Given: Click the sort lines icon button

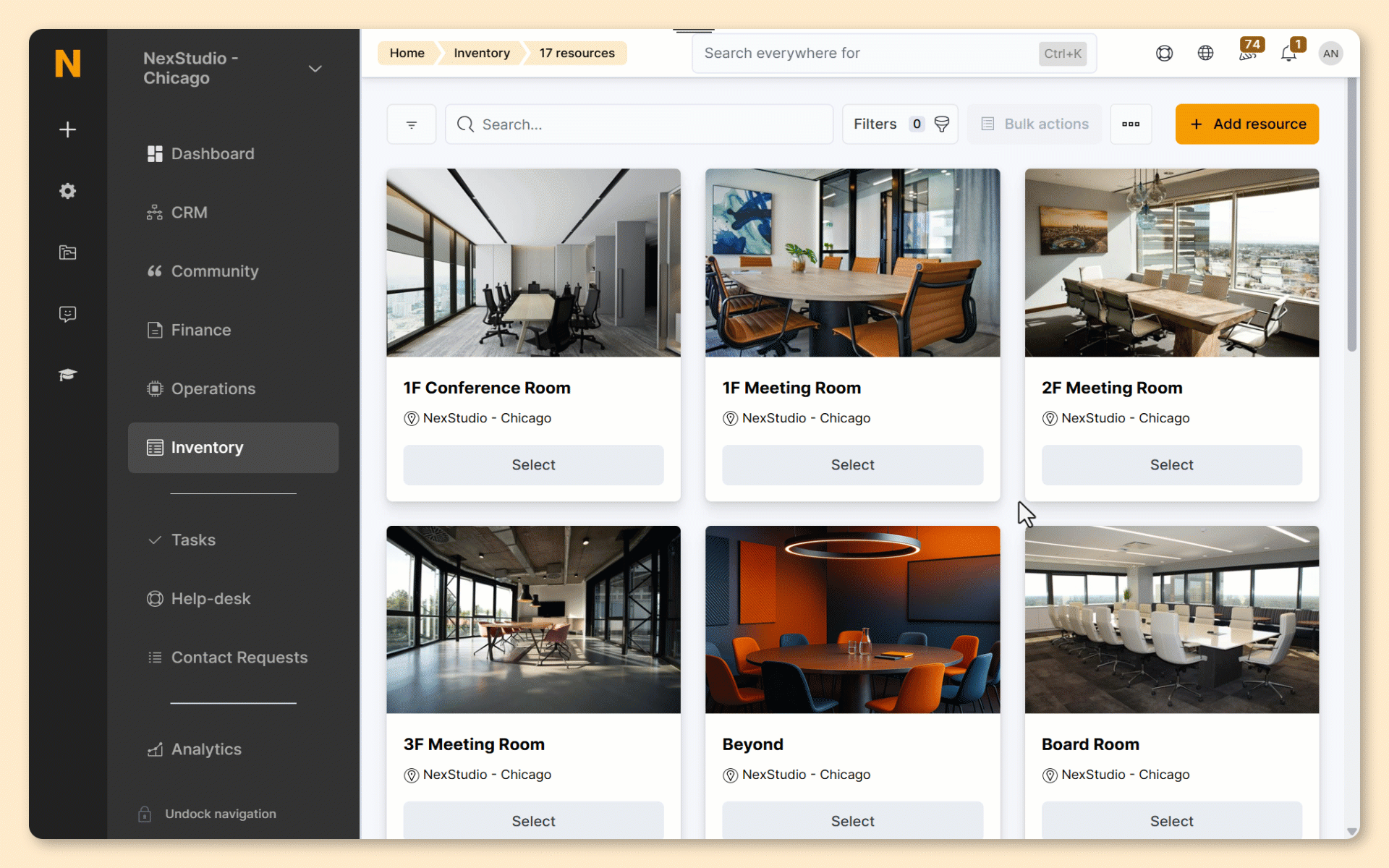Looking at the screenshot, I should click(x=412, y=124).
